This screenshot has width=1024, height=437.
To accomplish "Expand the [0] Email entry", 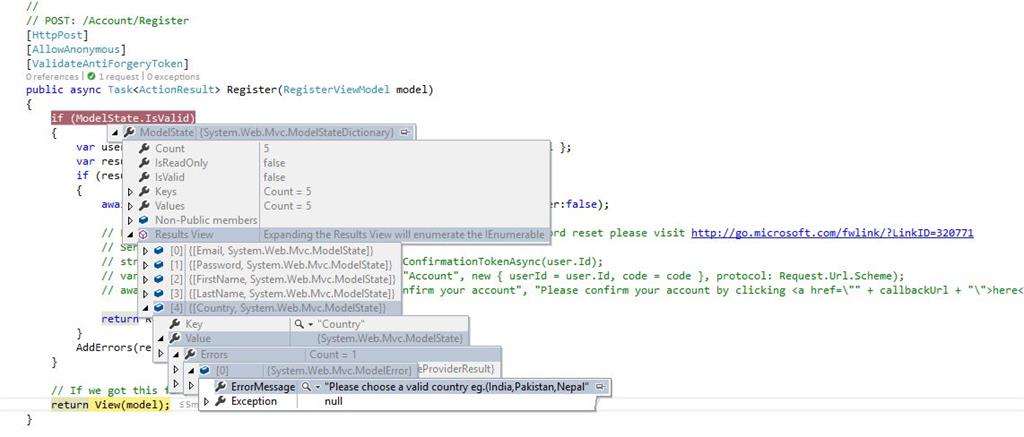I will pyautogui.click(x=146, y=251).
